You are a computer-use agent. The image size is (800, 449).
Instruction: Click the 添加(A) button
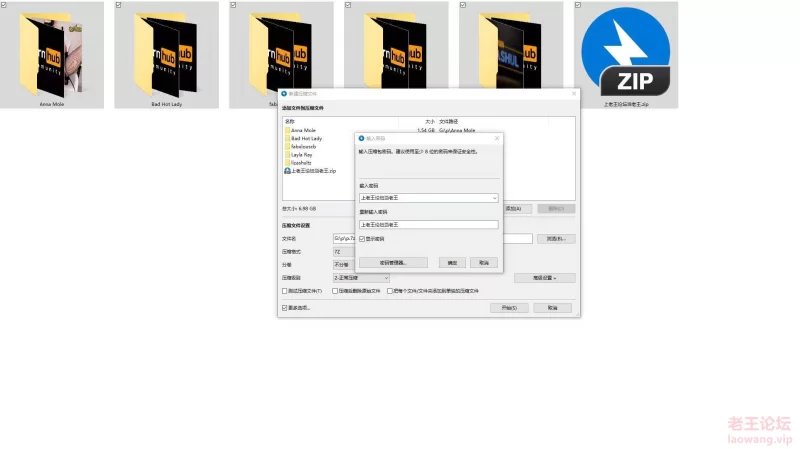coord(517,209)
